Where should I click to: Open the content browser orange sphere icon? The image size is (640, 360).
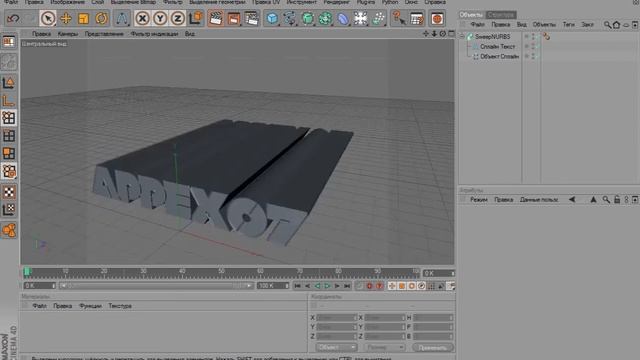point(437,18)
